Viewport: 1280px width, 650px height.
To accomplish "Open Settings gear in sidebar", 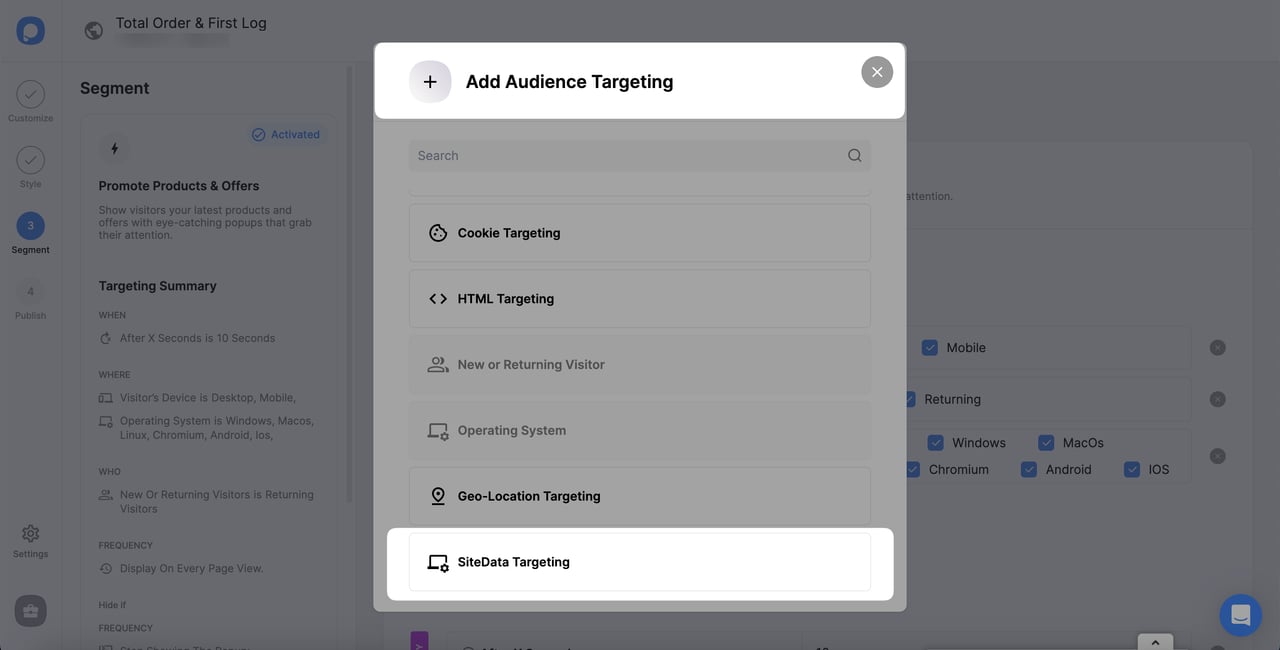I will click(x=30, y=541).
